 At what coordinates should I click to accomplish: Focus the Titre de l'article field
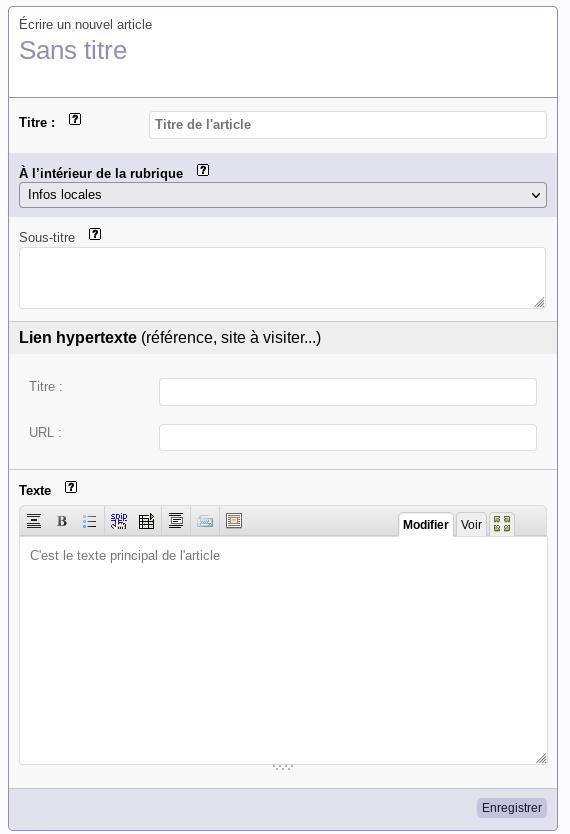348,125
